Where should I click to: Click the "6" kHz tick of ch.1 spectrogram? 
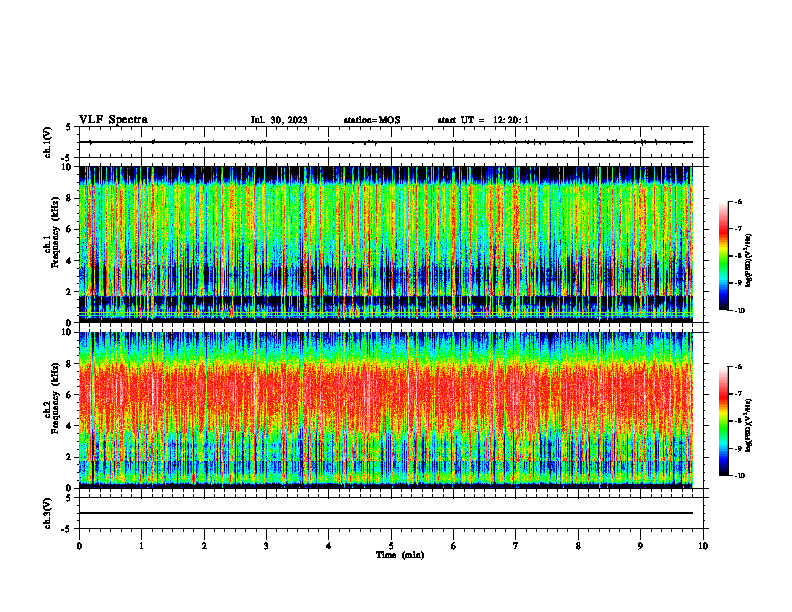(x=70, y=230)
